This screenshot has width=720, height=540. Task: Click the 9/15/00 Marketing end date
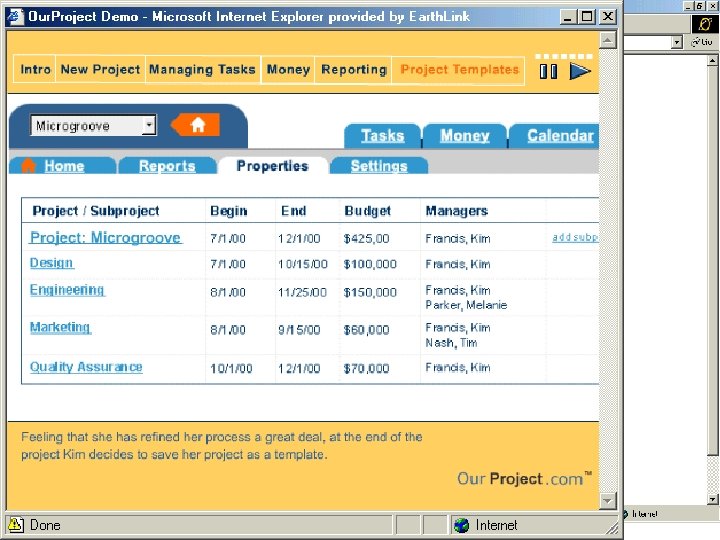point(299,330)
